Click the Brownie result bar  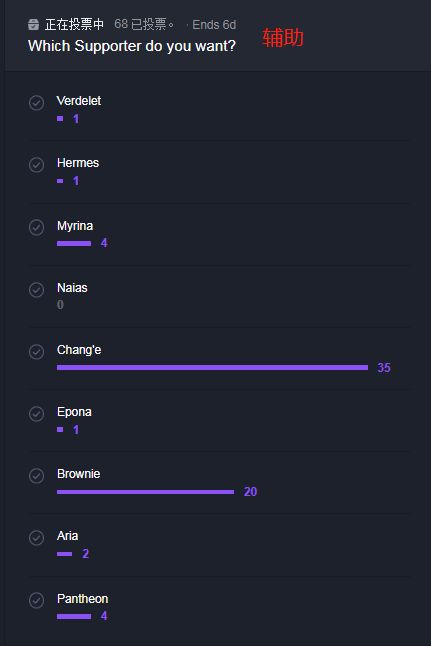[145, 492]
